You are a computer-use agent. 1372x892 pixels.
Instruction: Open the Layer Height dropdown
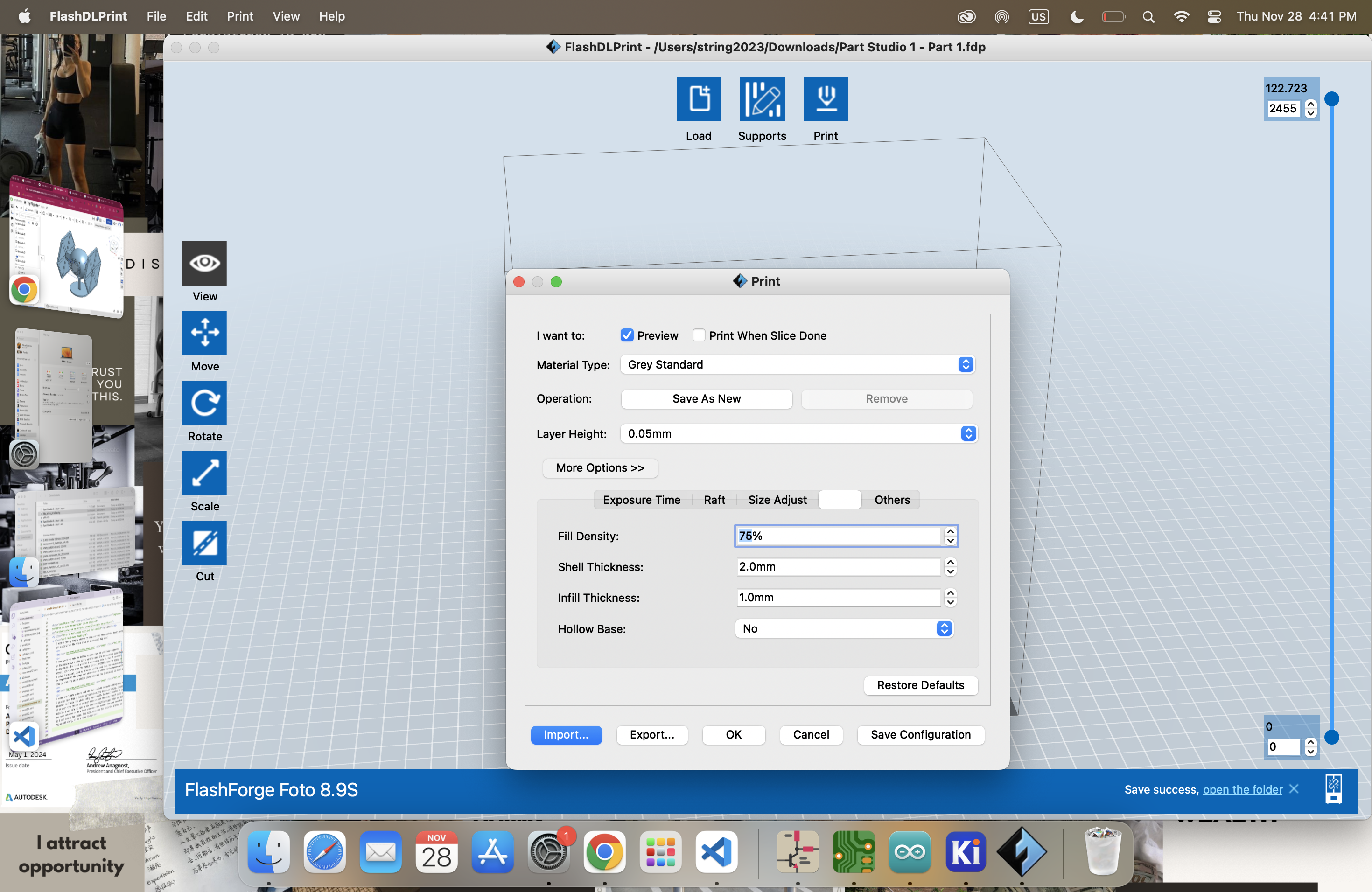(x=798, y=433)
